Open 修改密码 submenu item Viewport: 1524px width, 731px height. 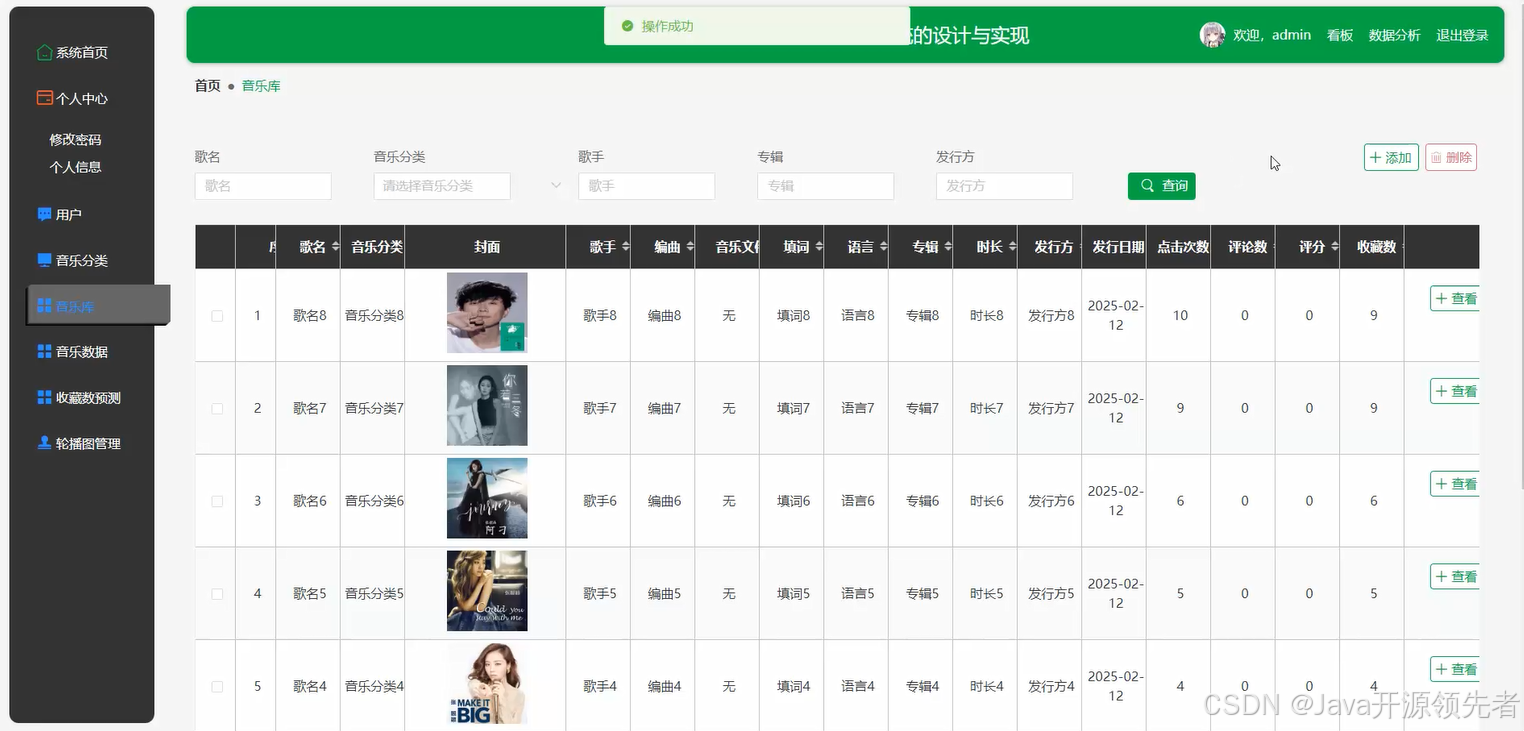tap(76, 140)
